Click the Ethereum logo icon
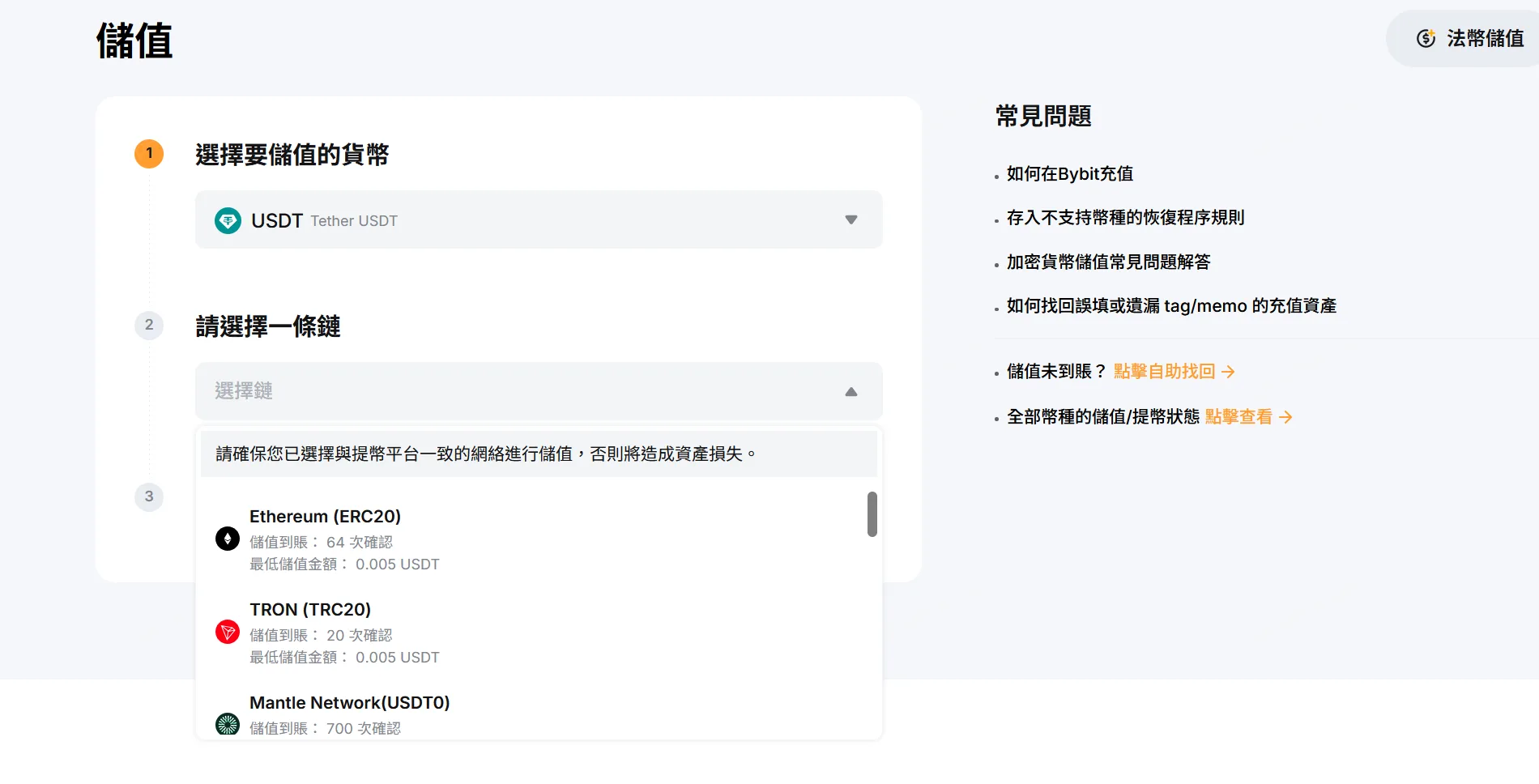 click(x=228, y=539)
